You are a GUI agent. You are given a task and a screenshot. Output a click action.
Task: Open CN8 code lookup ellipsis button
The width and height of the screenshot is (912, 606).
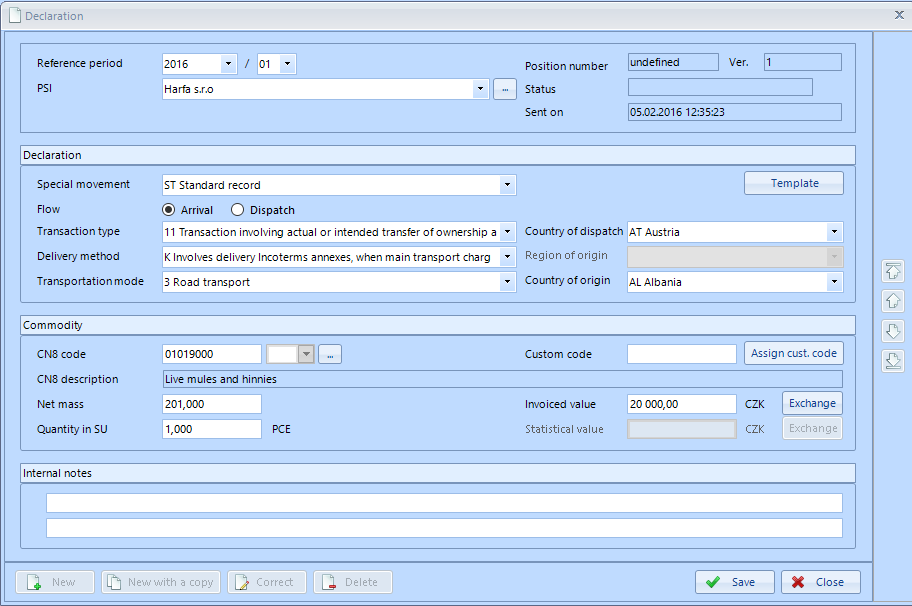coord(331,354)
